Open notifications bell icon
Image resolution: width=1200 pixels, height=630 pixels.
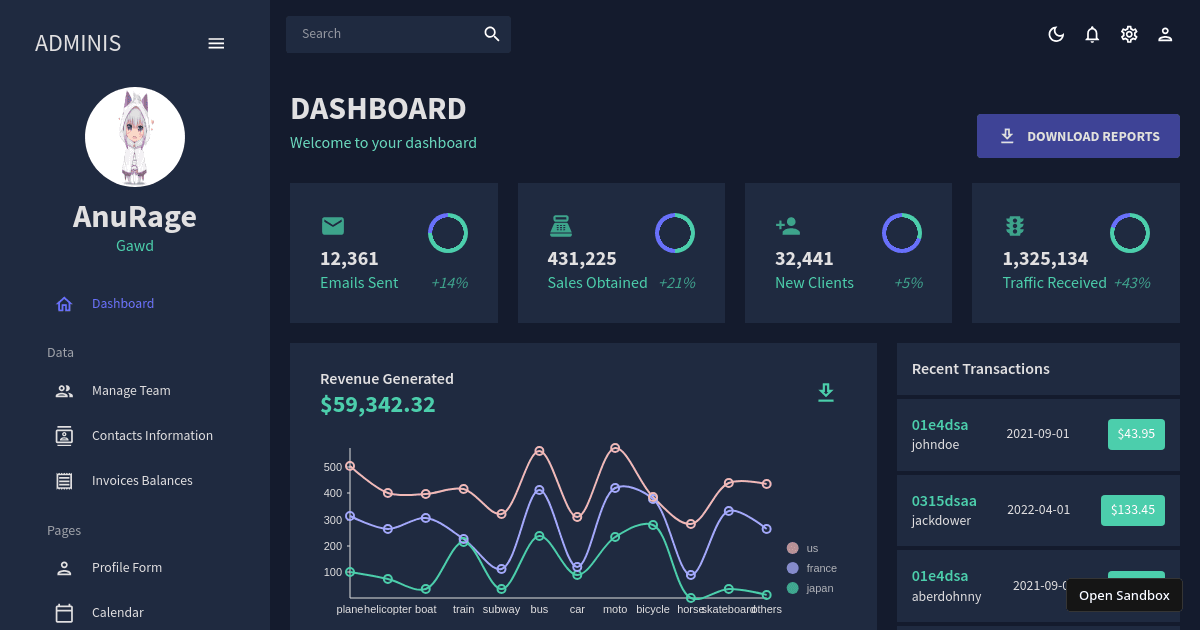click(x=1092, y=34)
